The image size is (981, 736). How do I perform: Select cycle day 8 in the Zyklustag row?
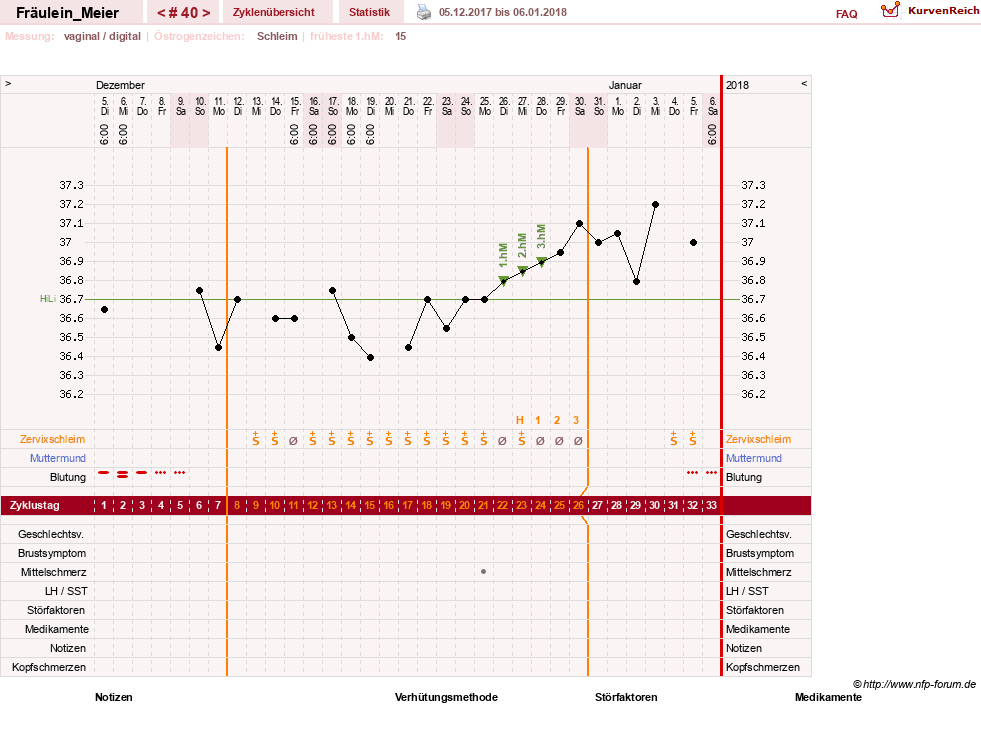coord(236,505)
